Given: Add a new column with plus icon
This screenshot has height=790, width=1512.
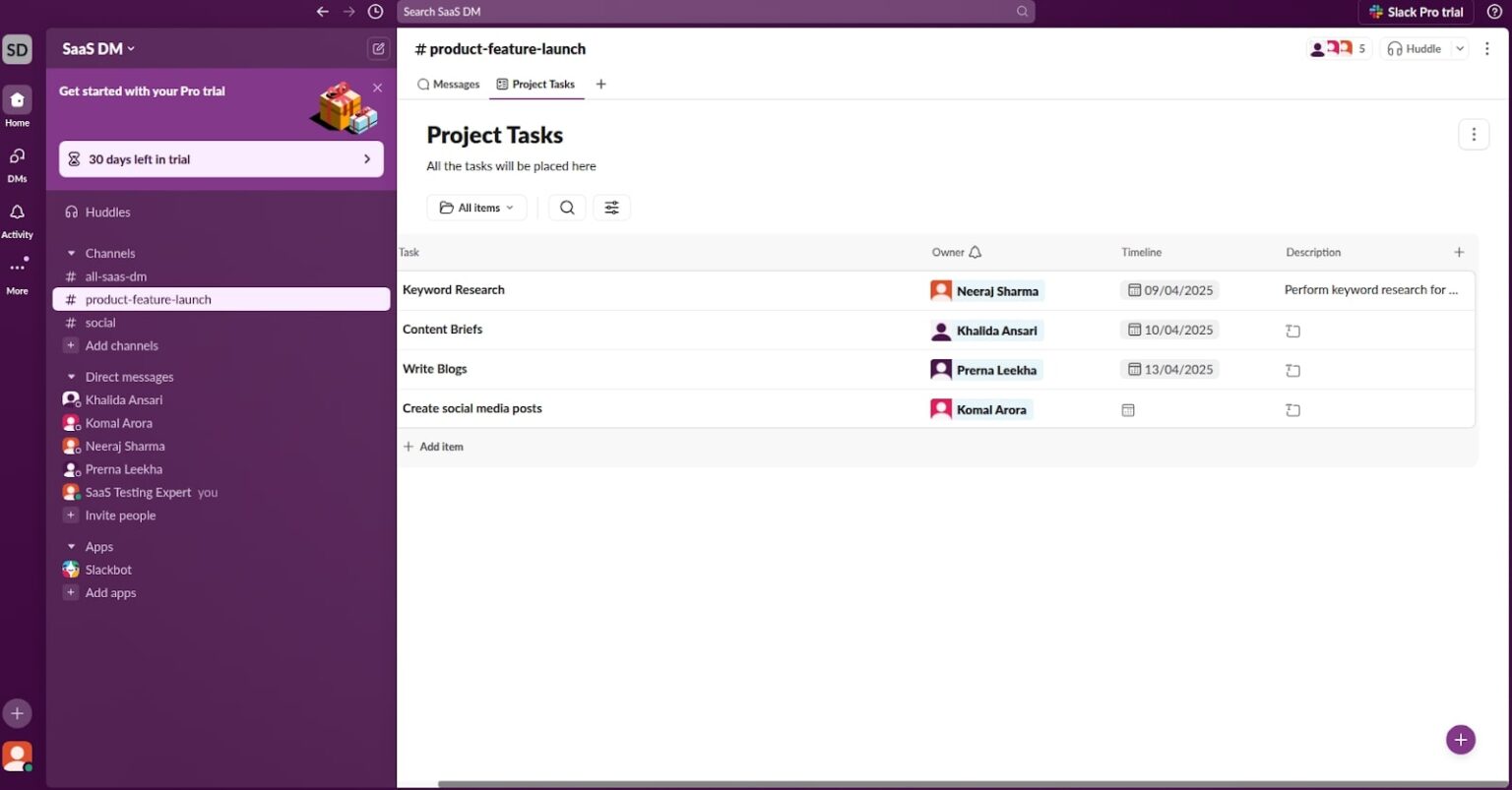Looking at the screenshot, I should click(x=1459, y=252).
